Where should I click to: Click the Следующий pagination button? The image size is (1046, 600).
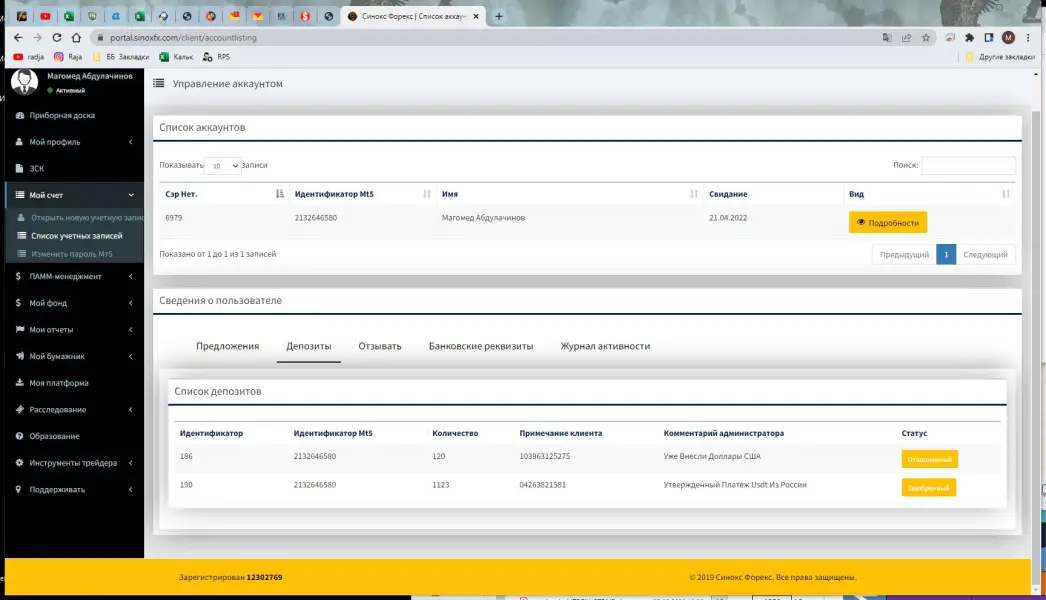point(985,255)
